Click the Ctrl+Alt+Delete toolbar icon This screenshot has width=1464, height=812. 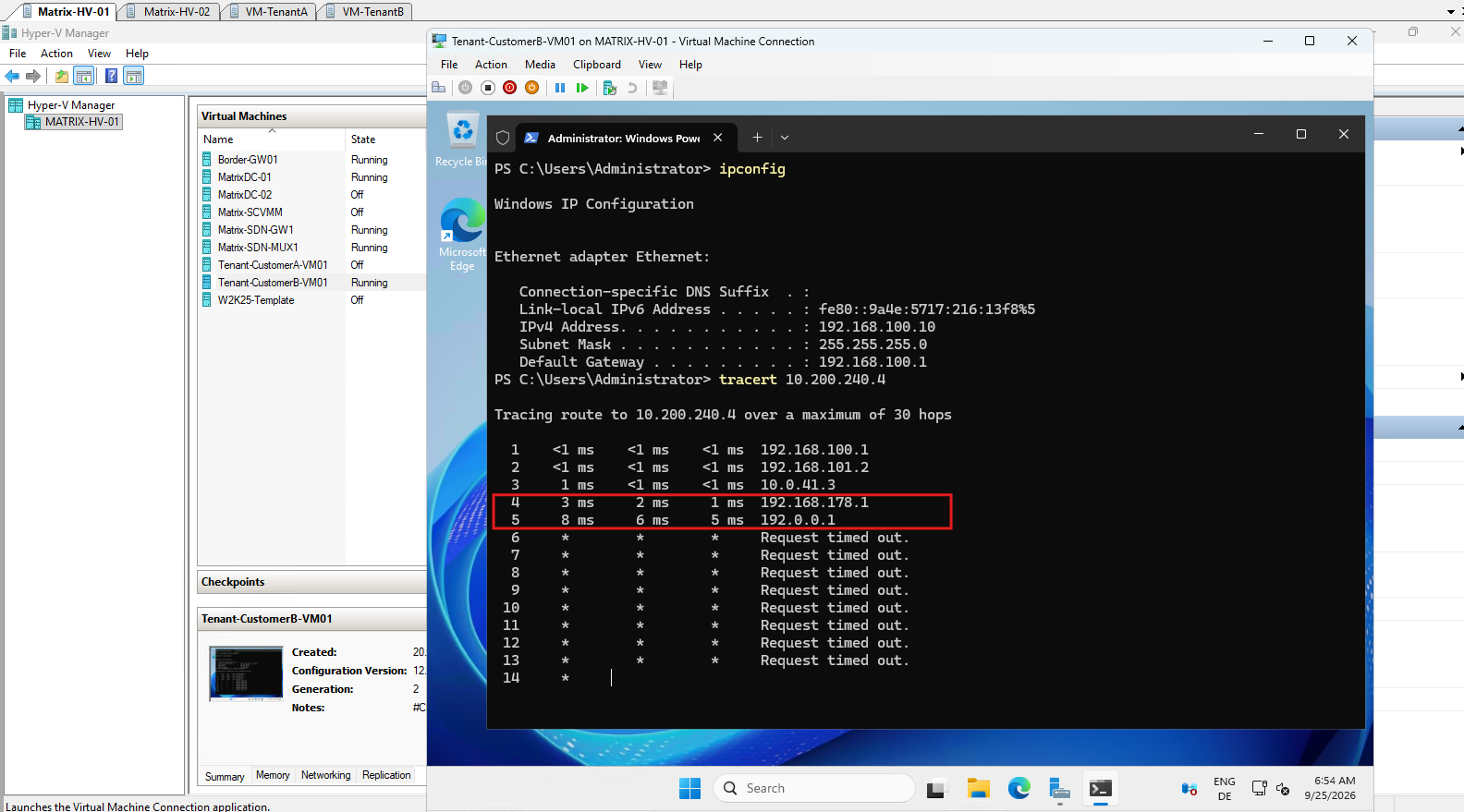coord(439,88)
